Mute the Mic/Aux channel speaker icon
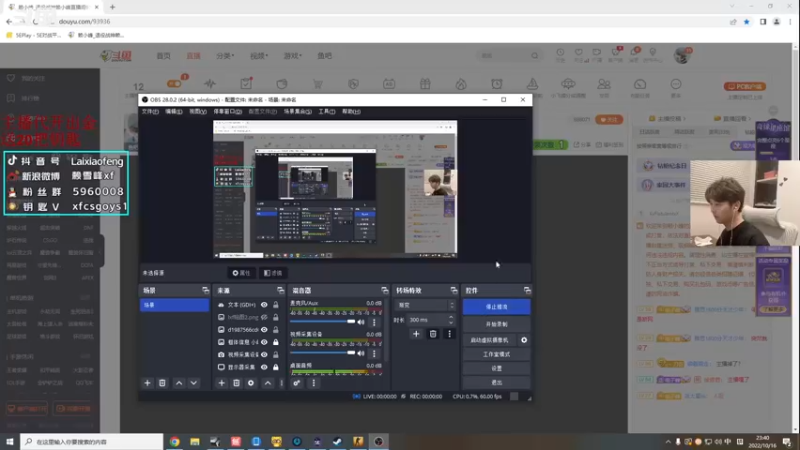 click(361, 322)
